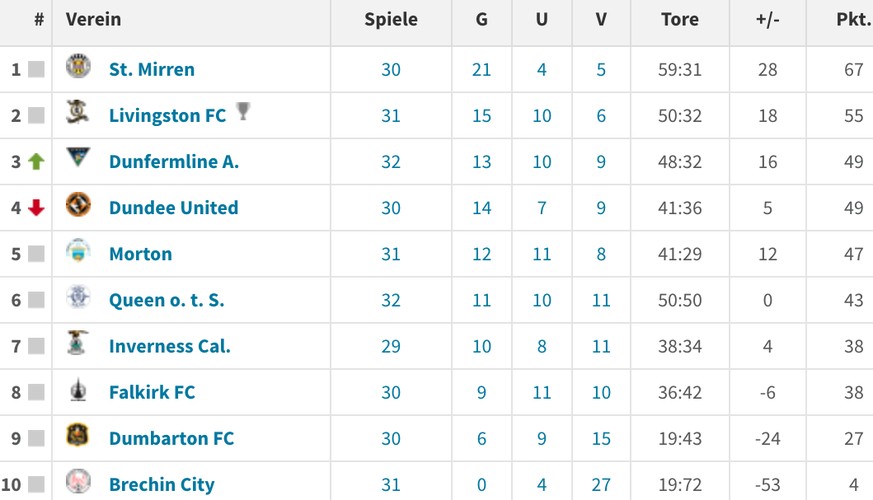
Task: Click Brechin City's 27 losses value
Action: pos(601,485)
